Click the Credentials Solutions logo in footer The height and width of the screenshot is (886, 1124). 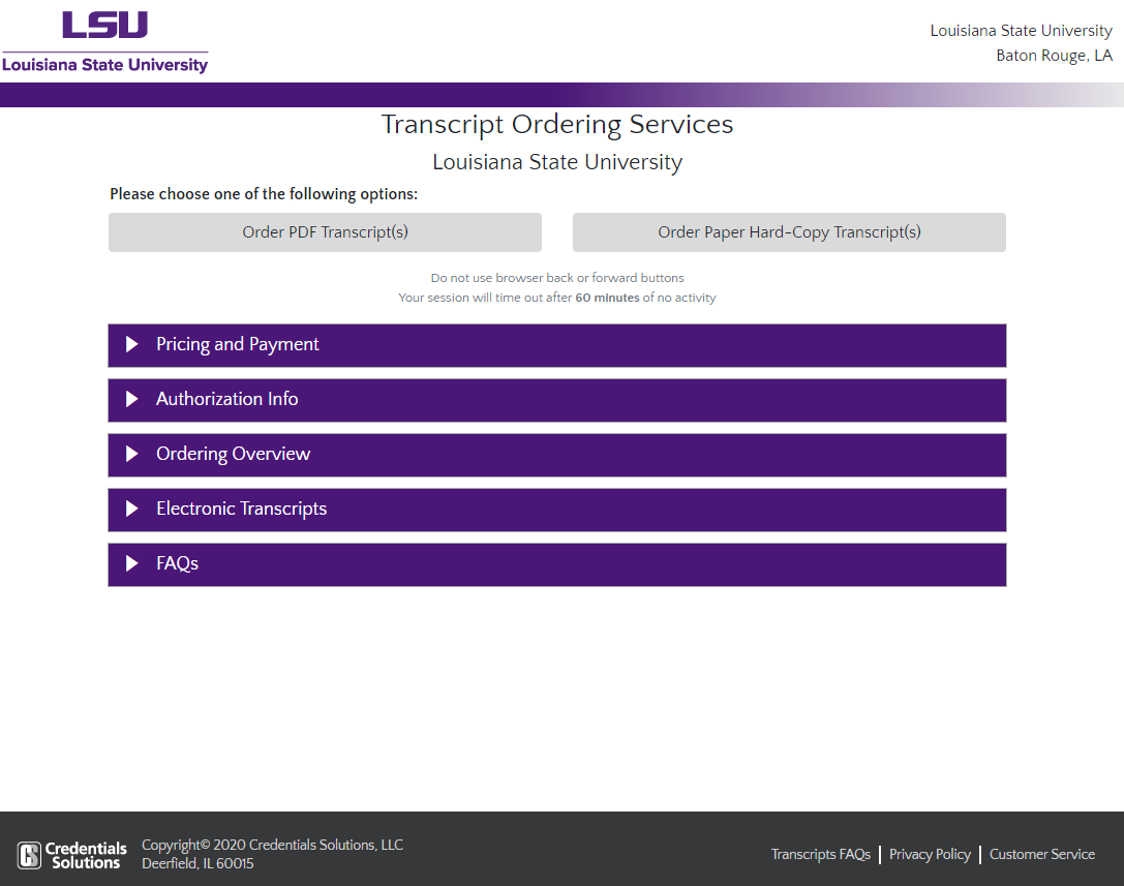(x=72, y=855)
